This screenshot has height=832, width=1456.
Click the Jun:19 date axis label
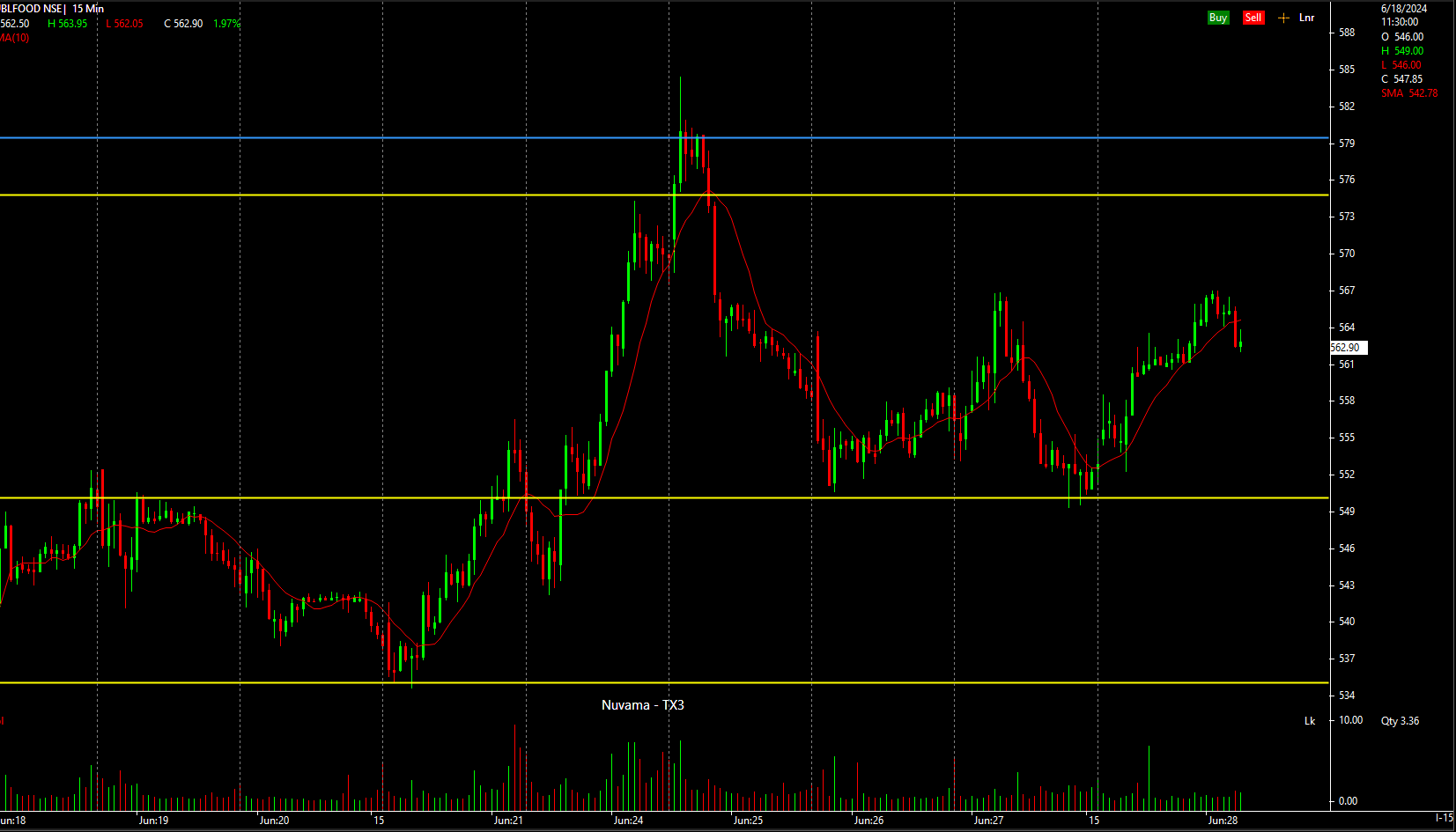point(153,821)
